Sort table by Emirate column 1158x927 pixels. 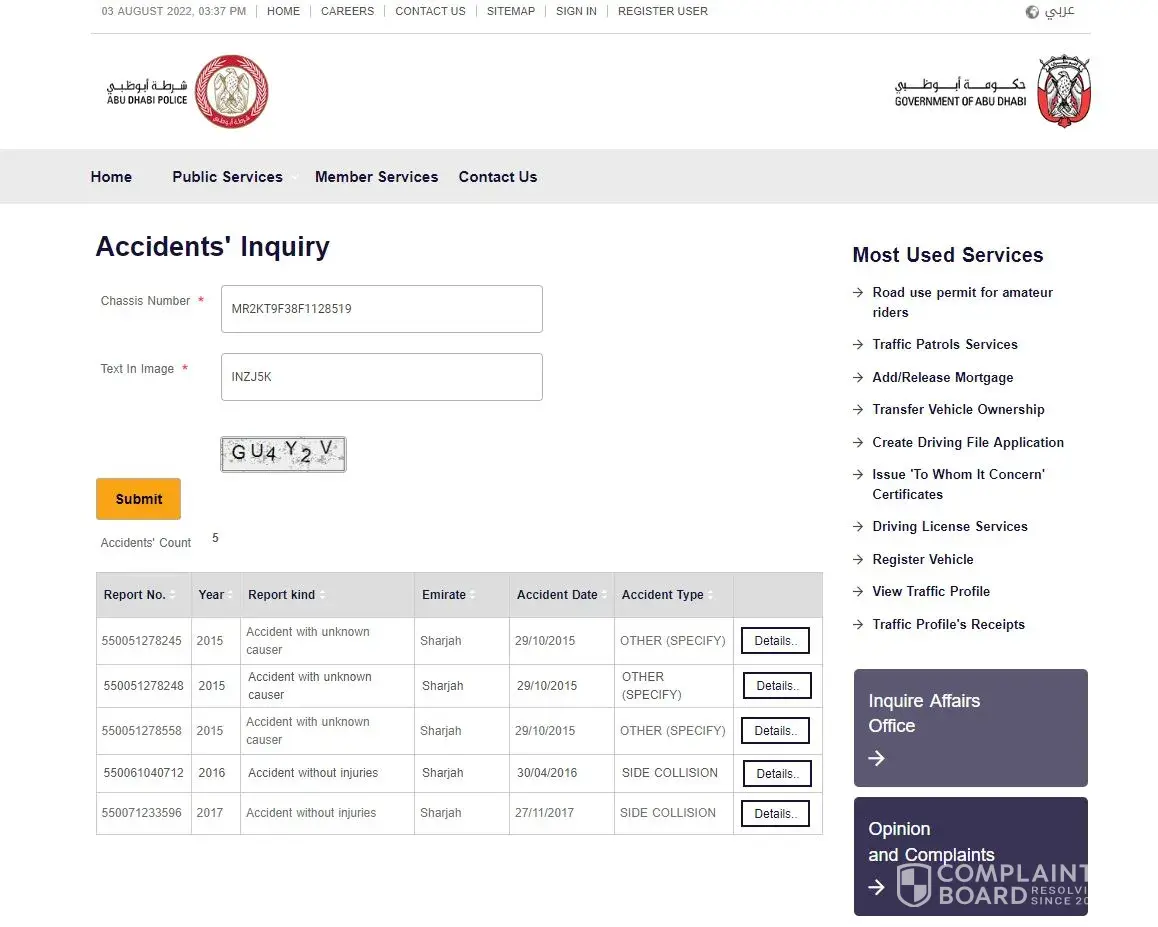(x=472, y=595)
